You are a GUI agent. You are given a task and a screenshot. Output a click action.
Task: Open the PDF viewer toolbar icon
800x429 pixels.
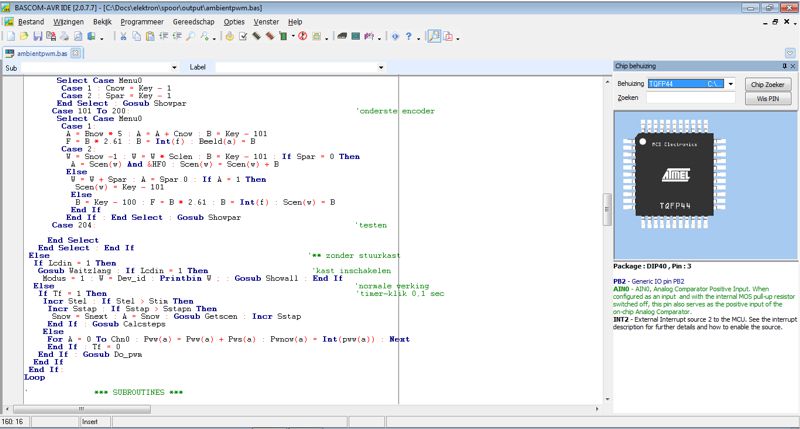tap(448, 36)
